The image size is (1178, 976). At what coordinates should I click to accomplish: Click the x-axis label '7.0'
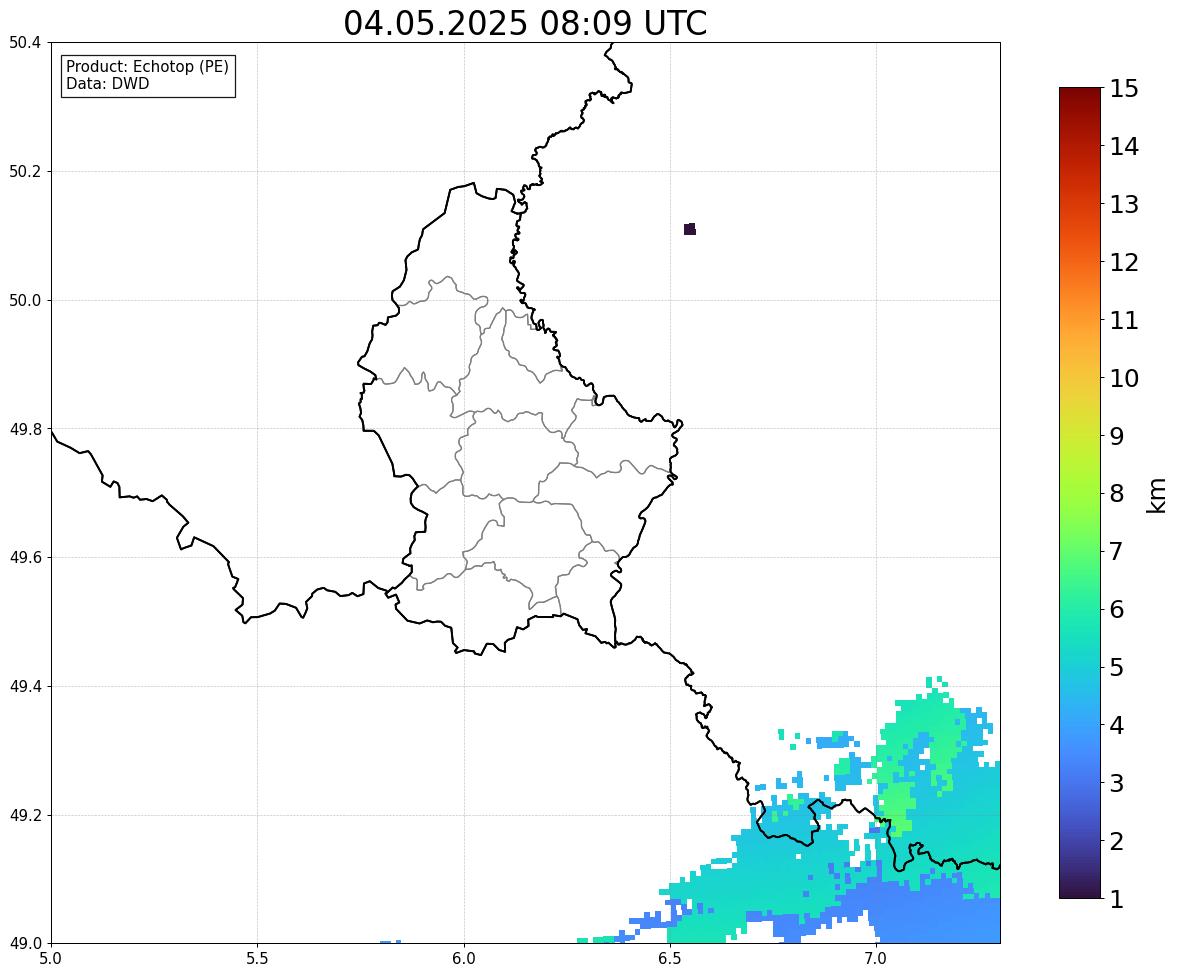pyautogui.click(x=876, y=959)
